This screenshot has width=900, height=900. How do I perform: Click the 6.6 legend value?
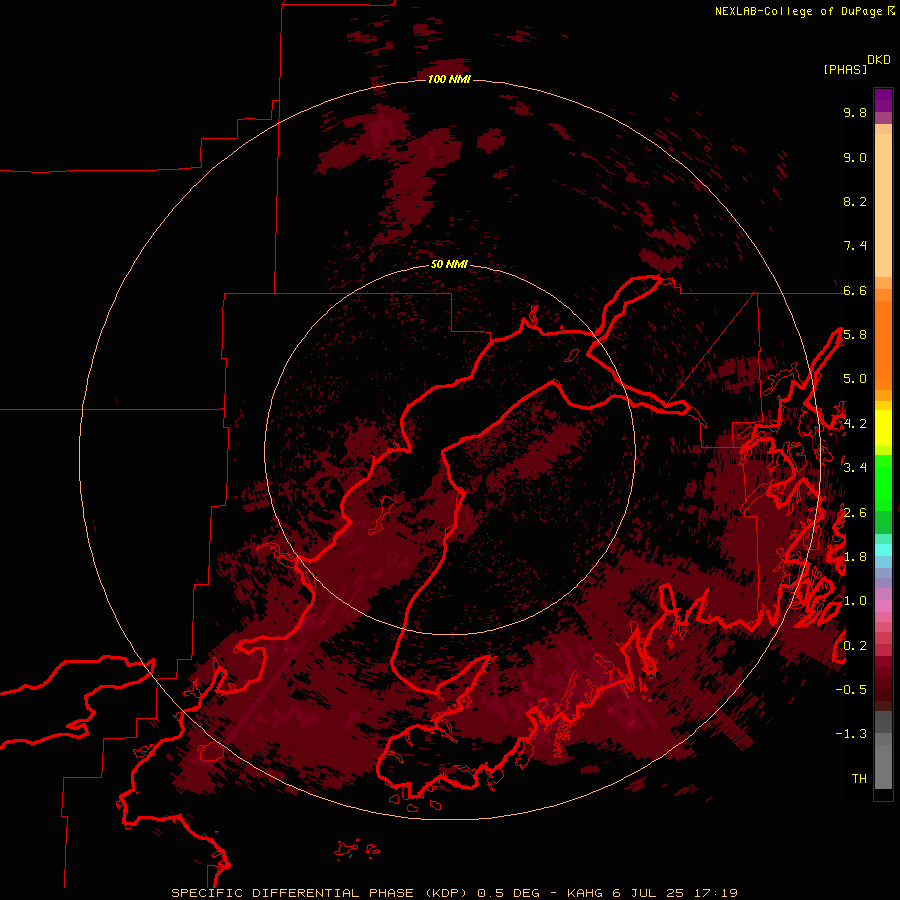click(855, 290)
